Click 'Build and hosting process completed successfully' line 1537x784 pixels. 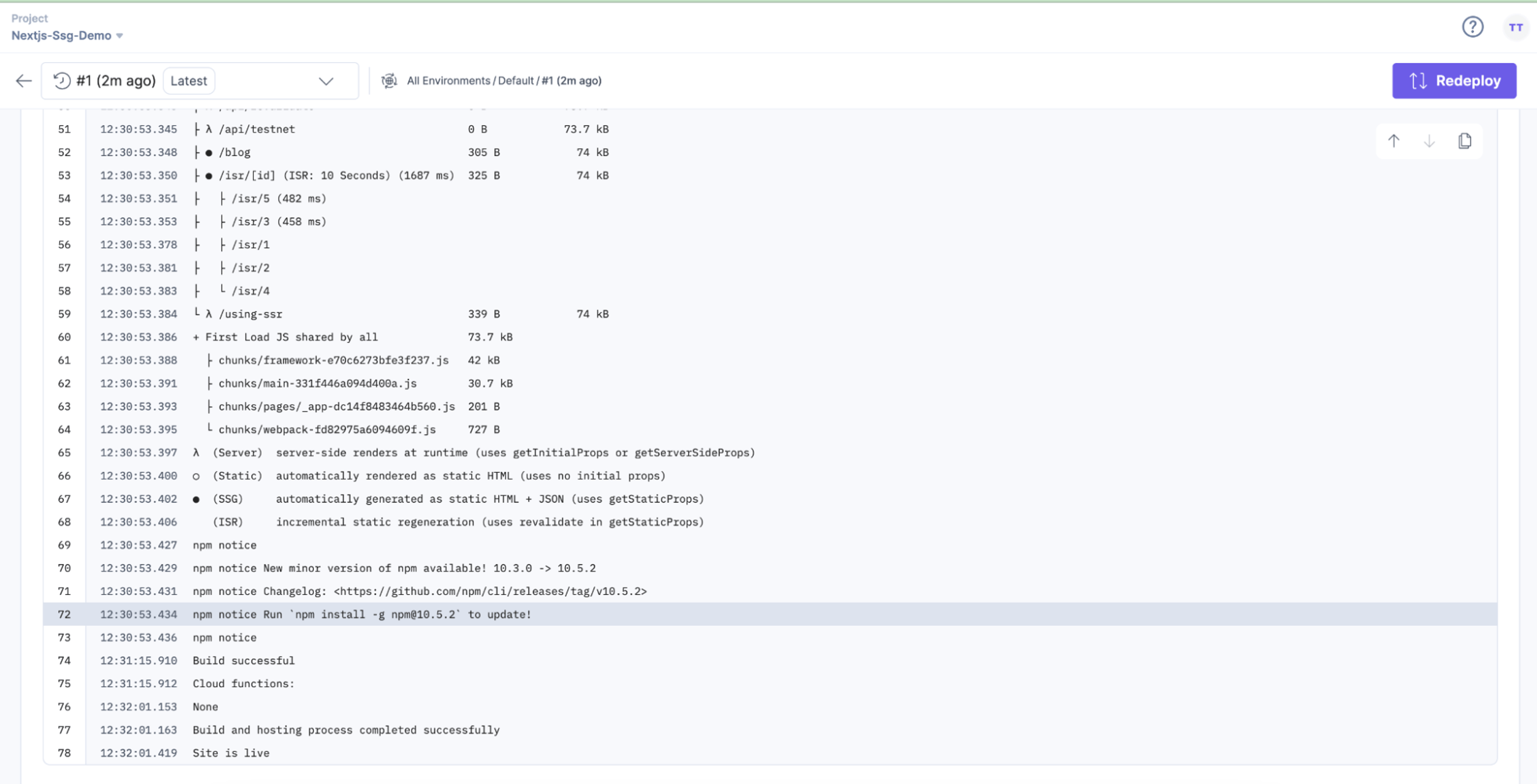tap(770, 730)
